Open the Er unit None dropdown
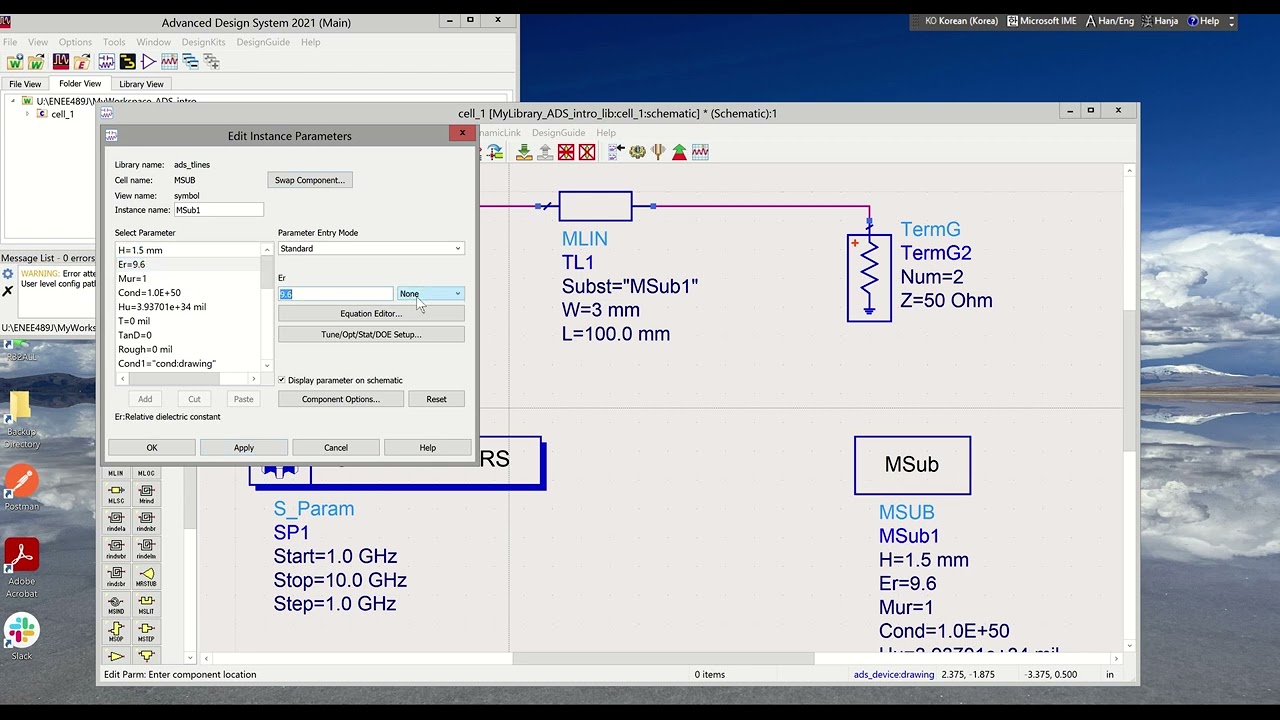 tap(431, 293)
